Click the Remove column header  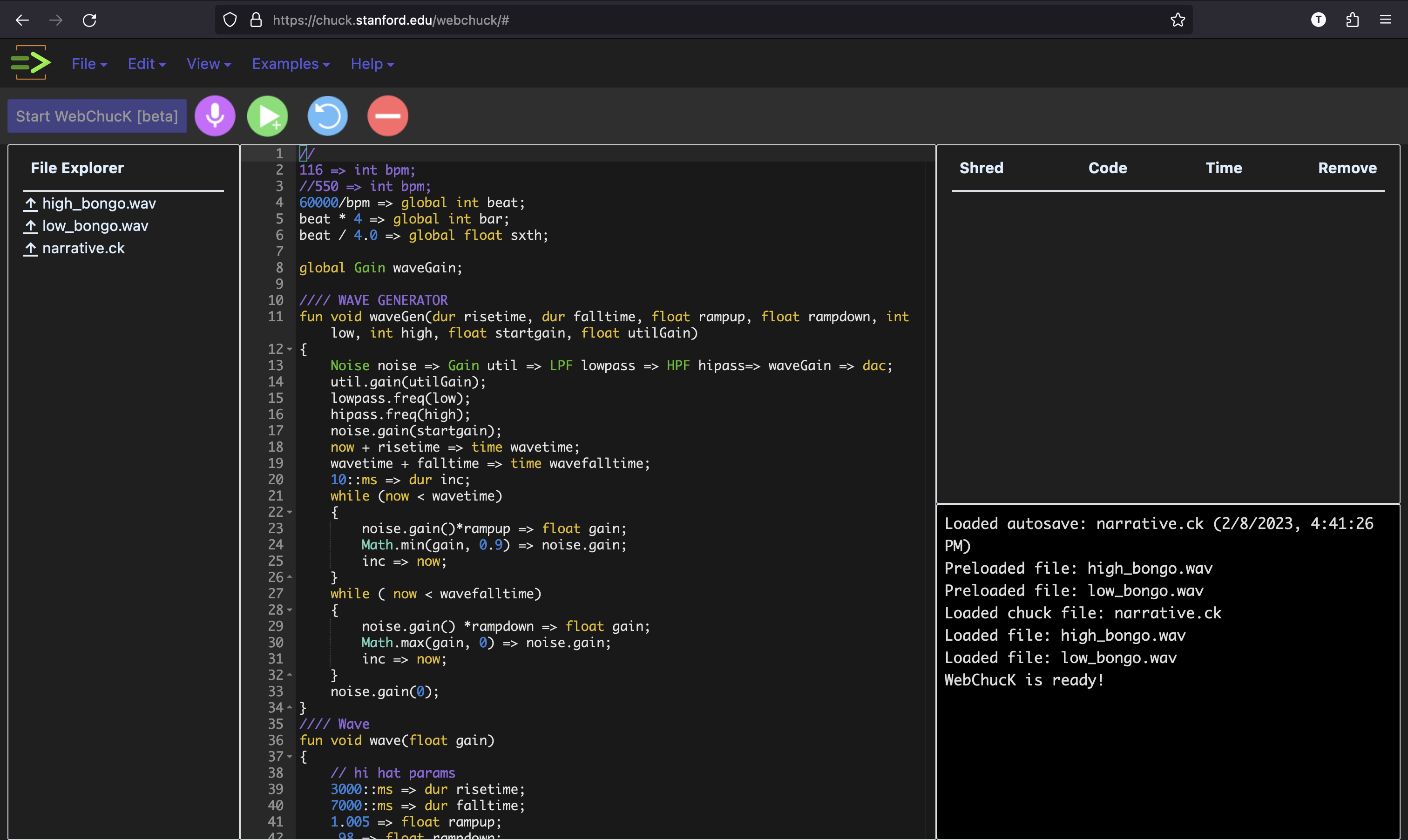click(x=1347, y=168)
